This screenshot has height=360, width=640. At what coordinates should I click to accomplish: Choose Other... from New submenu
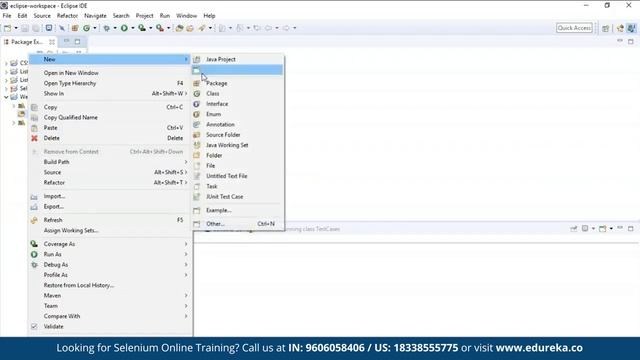tap(238, 224)
